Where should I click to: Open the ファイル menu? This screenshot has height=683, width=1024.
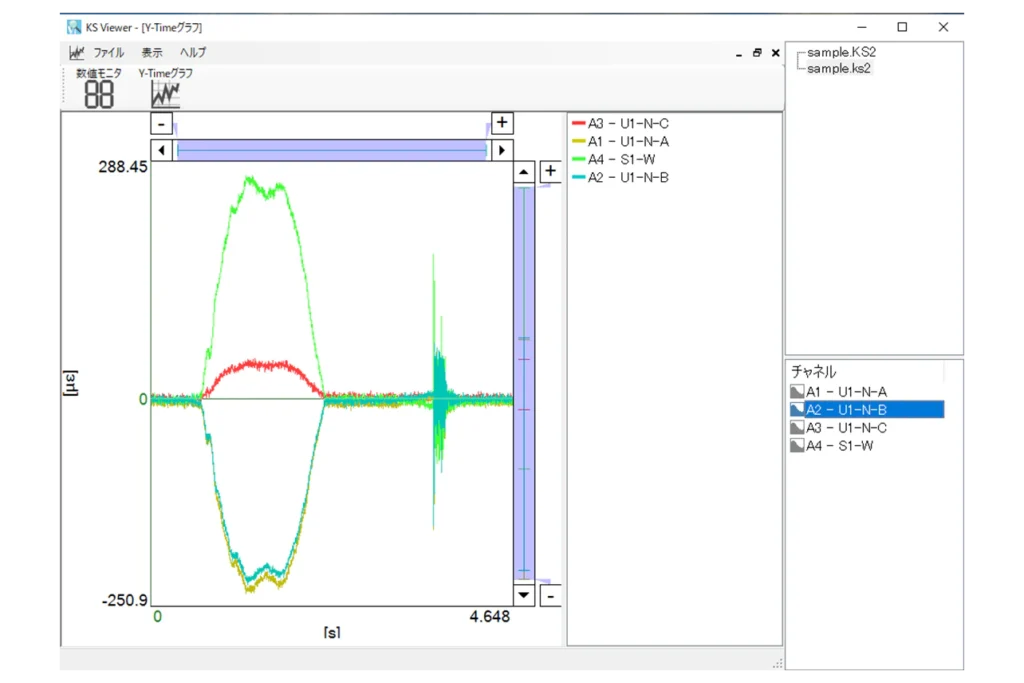coord(109,53)
